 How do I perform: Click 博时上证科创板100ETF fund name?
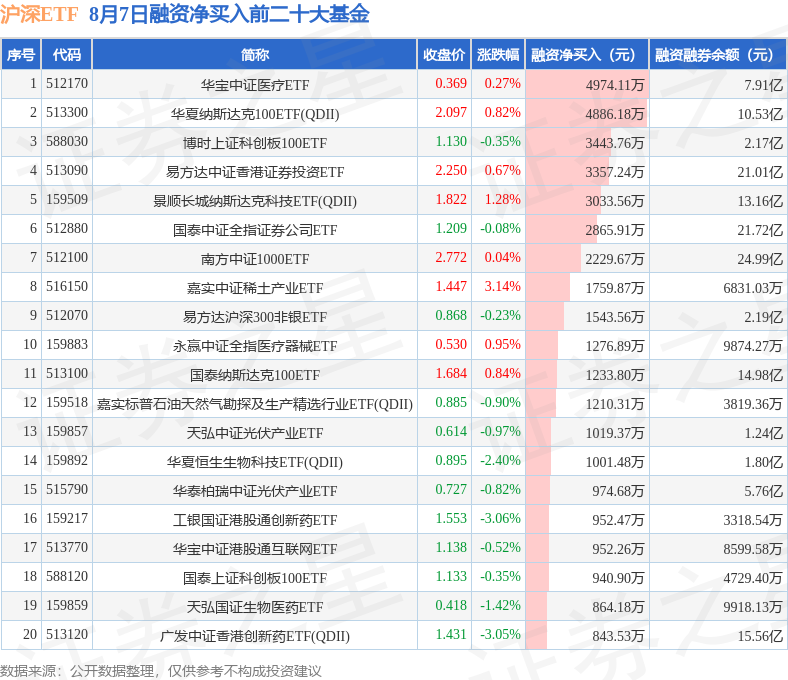(x=255, y=143)
